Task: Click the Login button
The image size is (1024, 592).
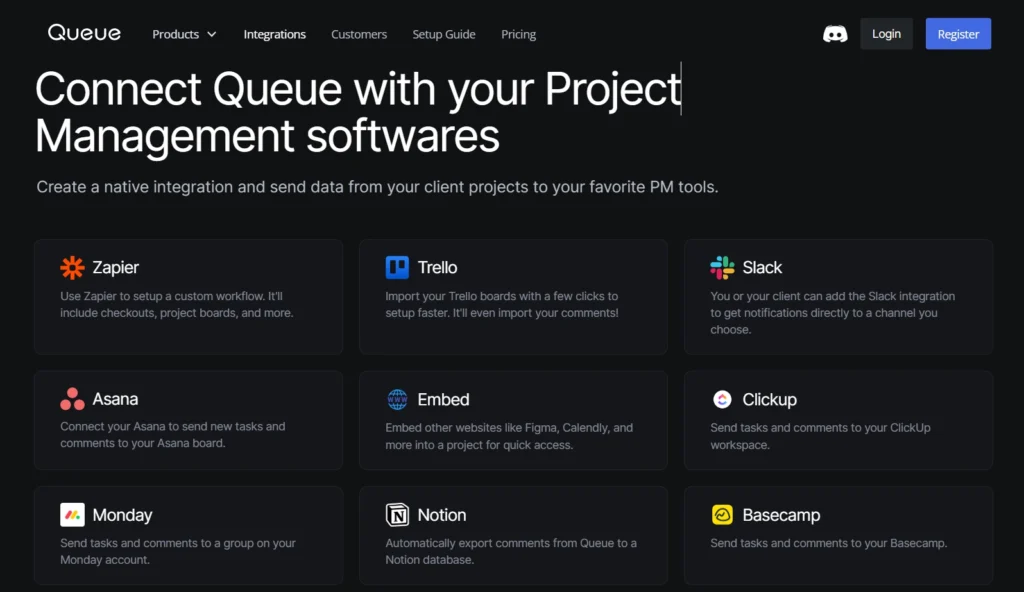Action: pos(886,33)
